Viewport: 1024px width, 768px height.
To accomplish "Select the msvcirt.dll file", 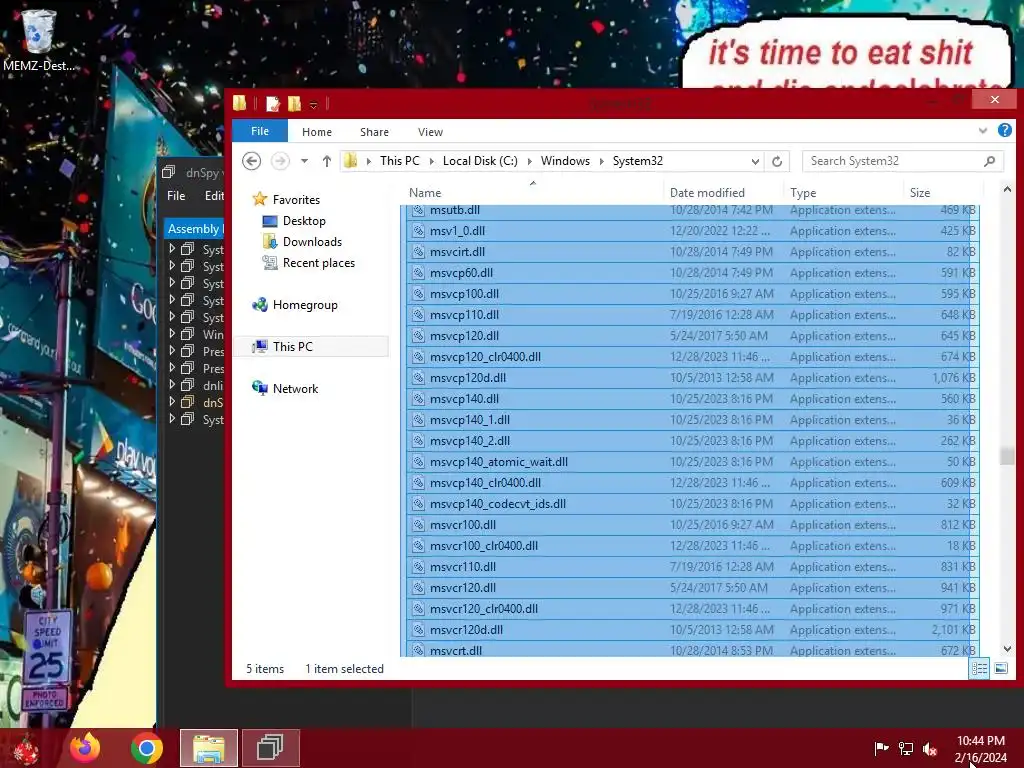I will 692,252.
